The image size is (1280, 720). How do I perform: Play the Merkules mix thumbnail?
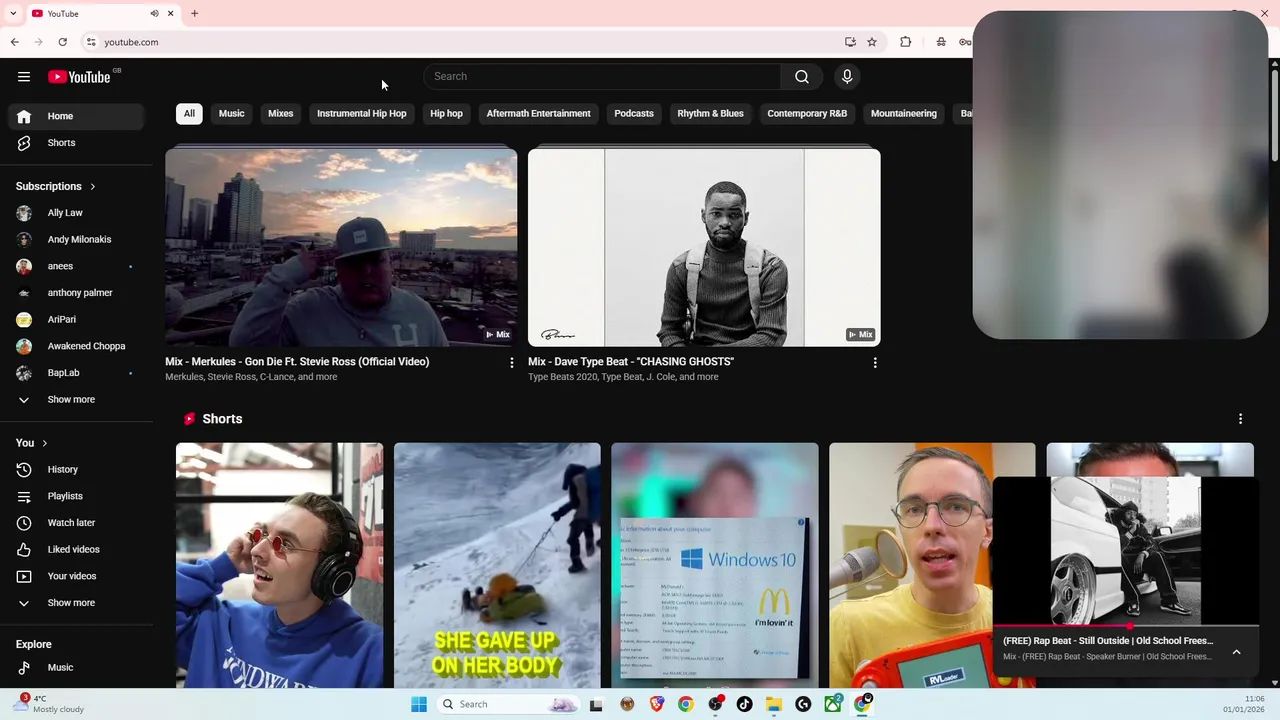341,247
